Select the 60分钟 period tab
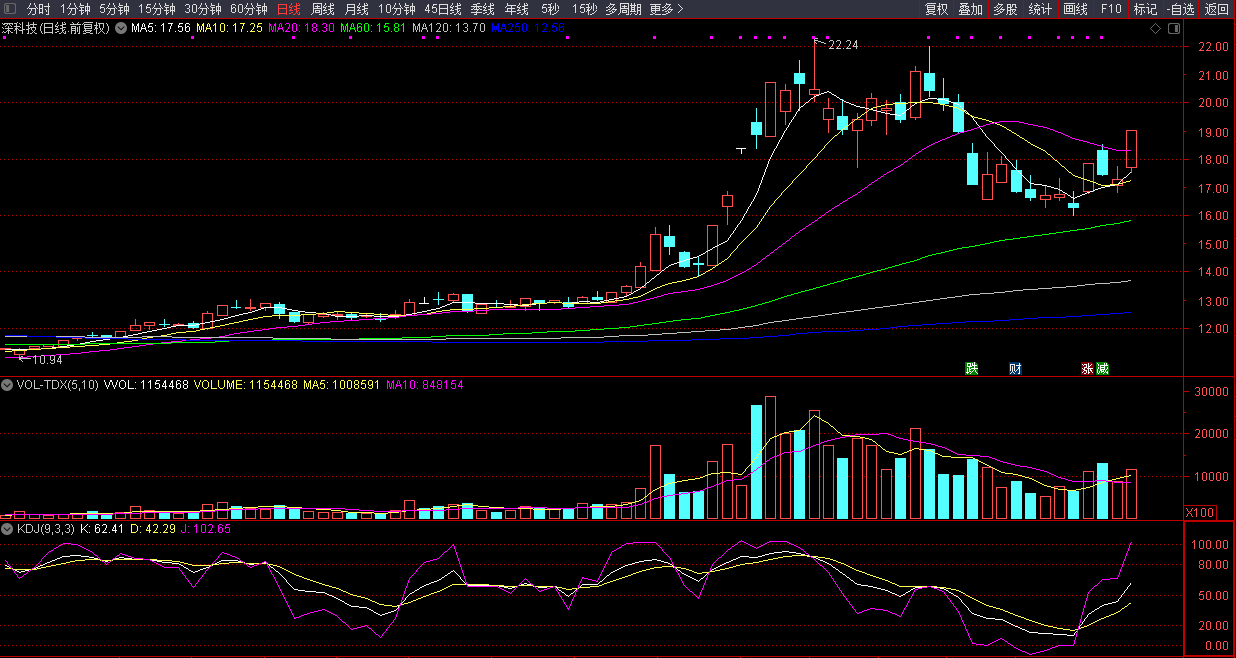1236x658 pixels. point(249,9)
